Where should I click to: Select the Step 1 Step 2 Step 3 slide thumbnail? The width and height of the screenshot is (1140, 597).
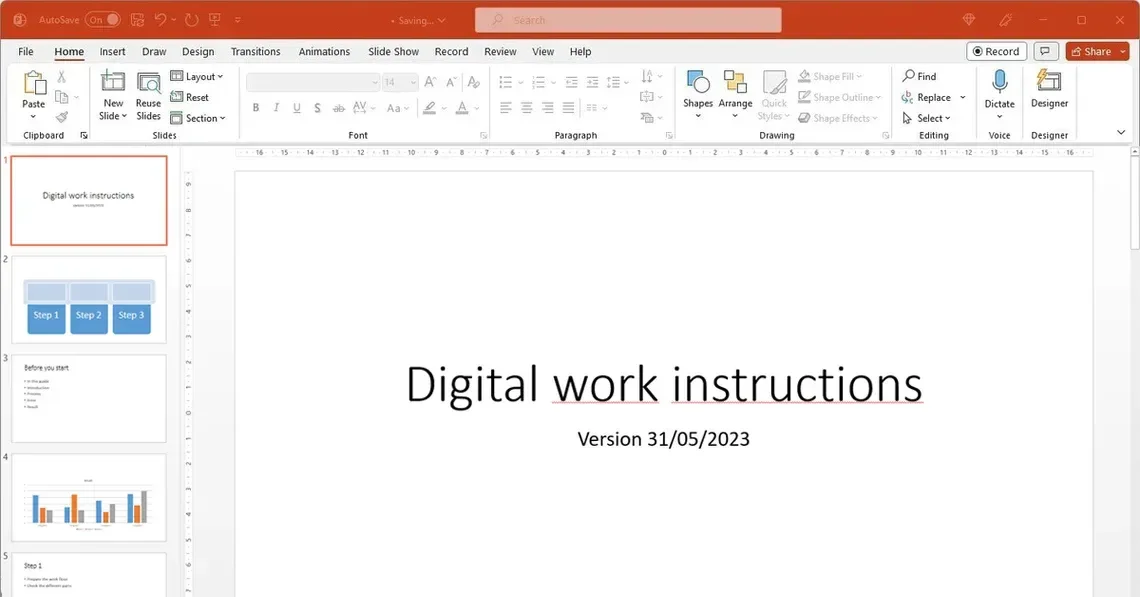[x=89, y=299]
